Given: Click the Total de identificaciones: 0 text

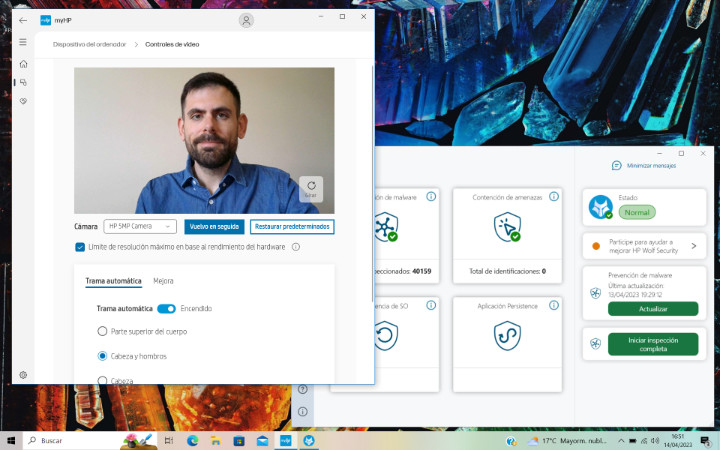Looking at the screenshot, I should tap(507, 271).
